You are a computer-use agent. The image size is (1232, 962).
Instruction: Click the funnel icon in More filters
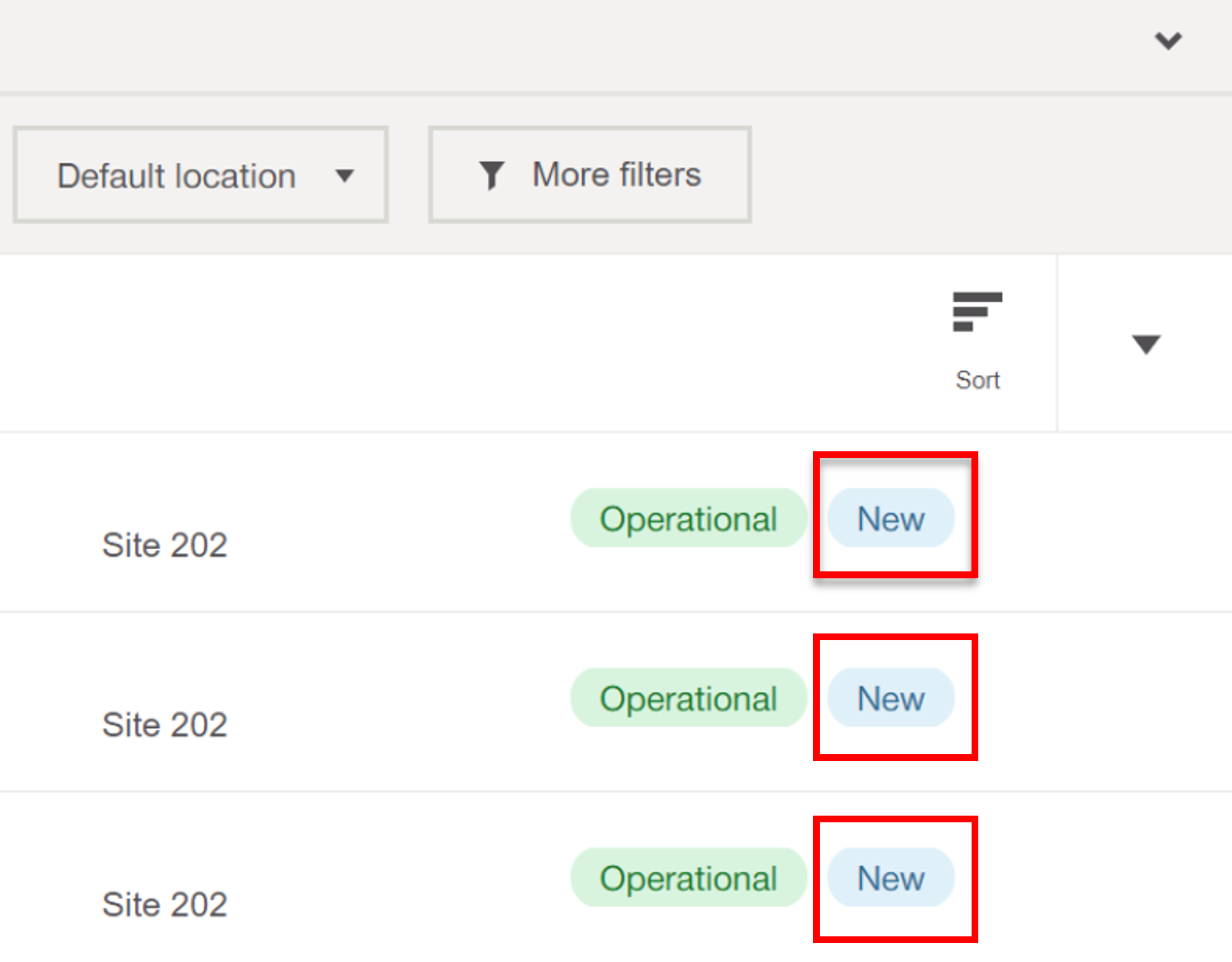point(491,175)
